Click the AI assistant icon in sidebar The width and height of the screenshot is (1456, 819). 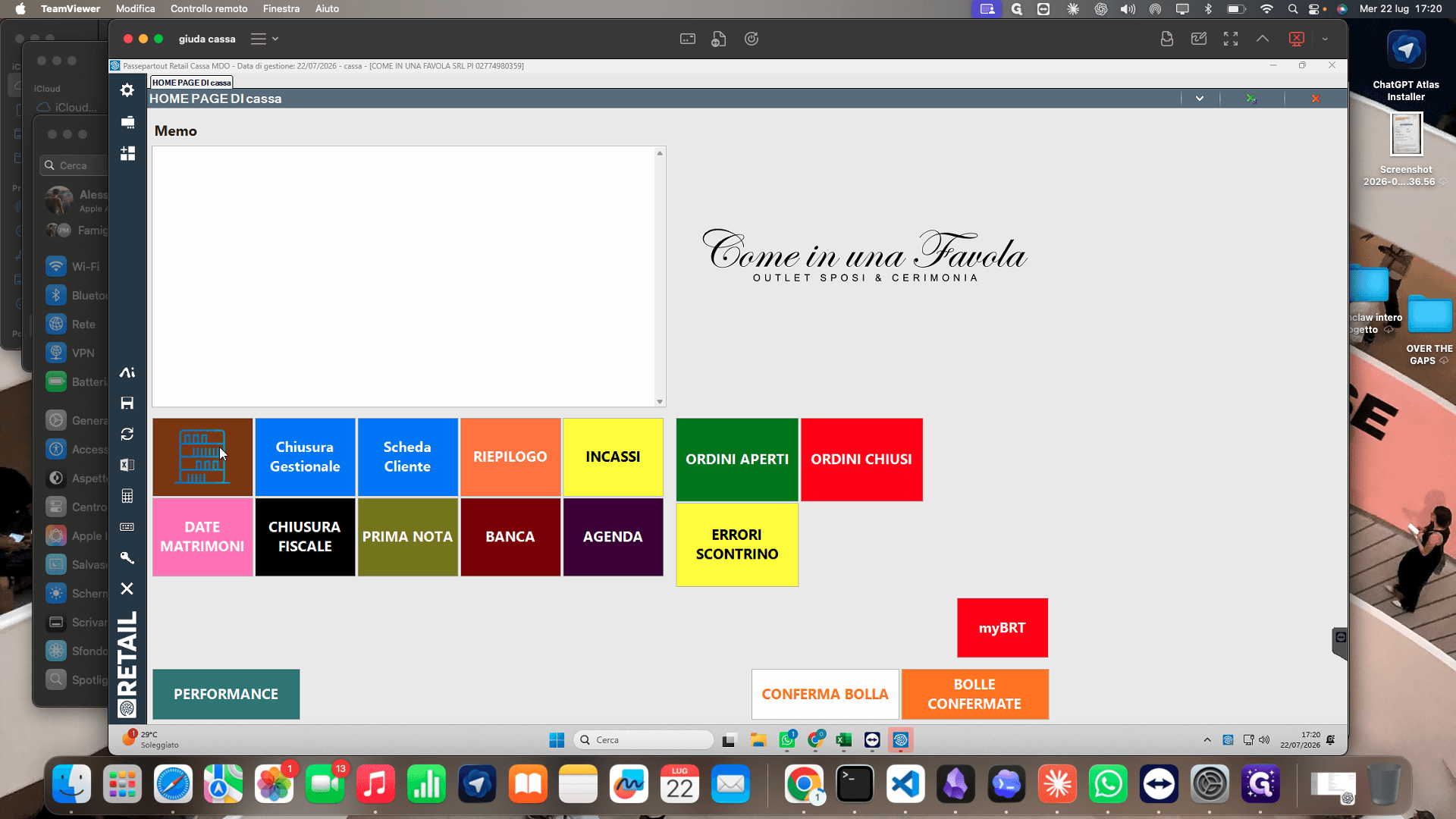pyautogui.click(x=127, y=372)
